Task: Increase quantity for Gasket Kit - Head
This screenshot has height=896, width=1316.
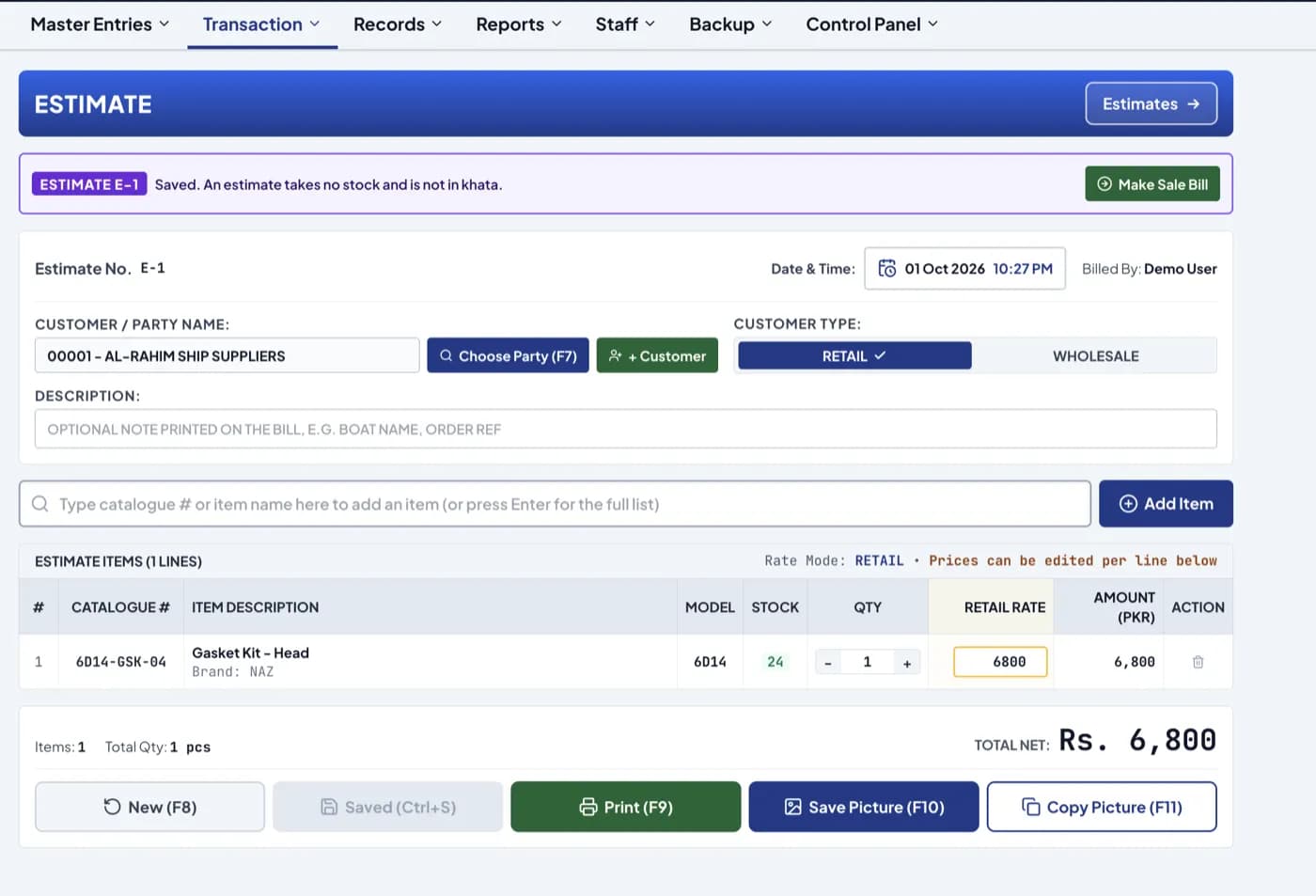Action: (x=907, y=663)
